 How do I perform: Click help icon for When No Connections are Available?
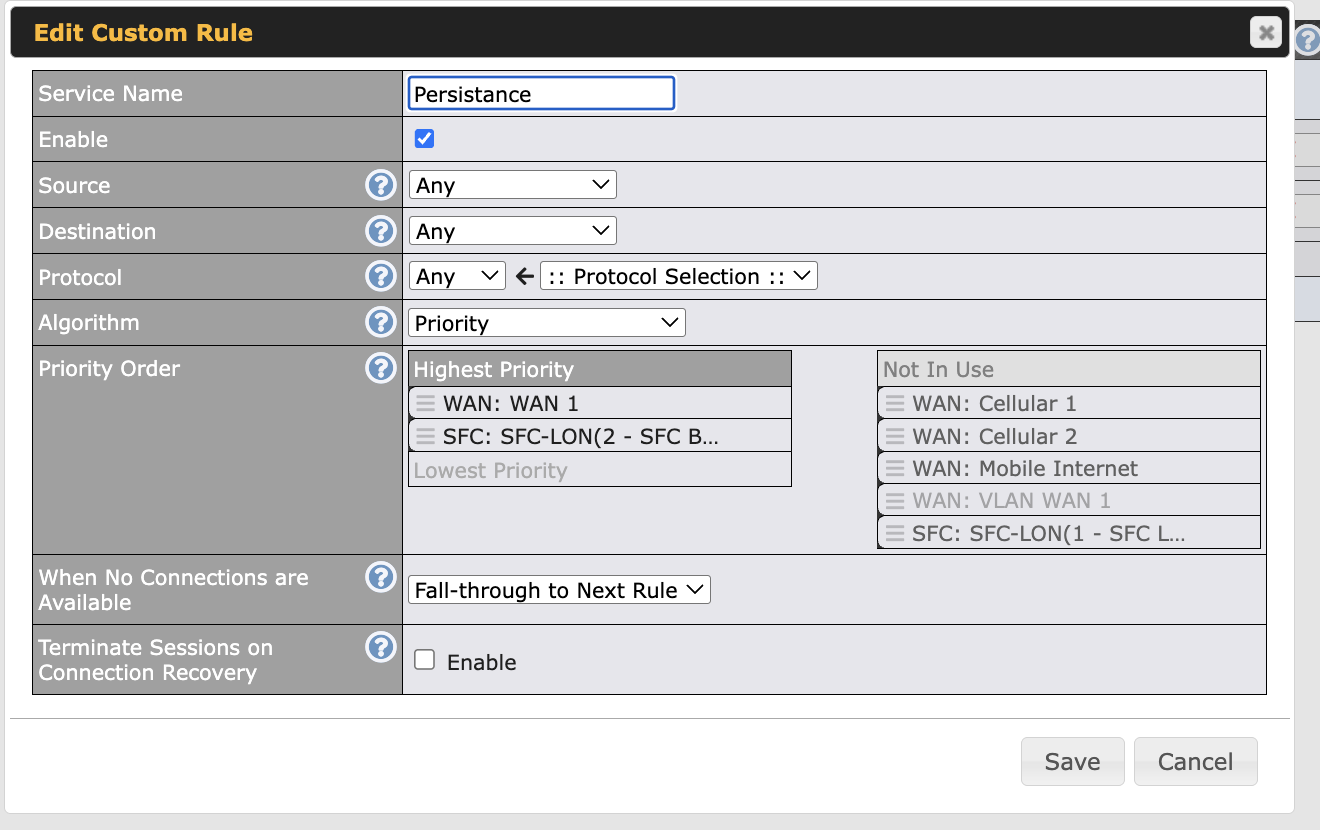(x=380, y=578)
